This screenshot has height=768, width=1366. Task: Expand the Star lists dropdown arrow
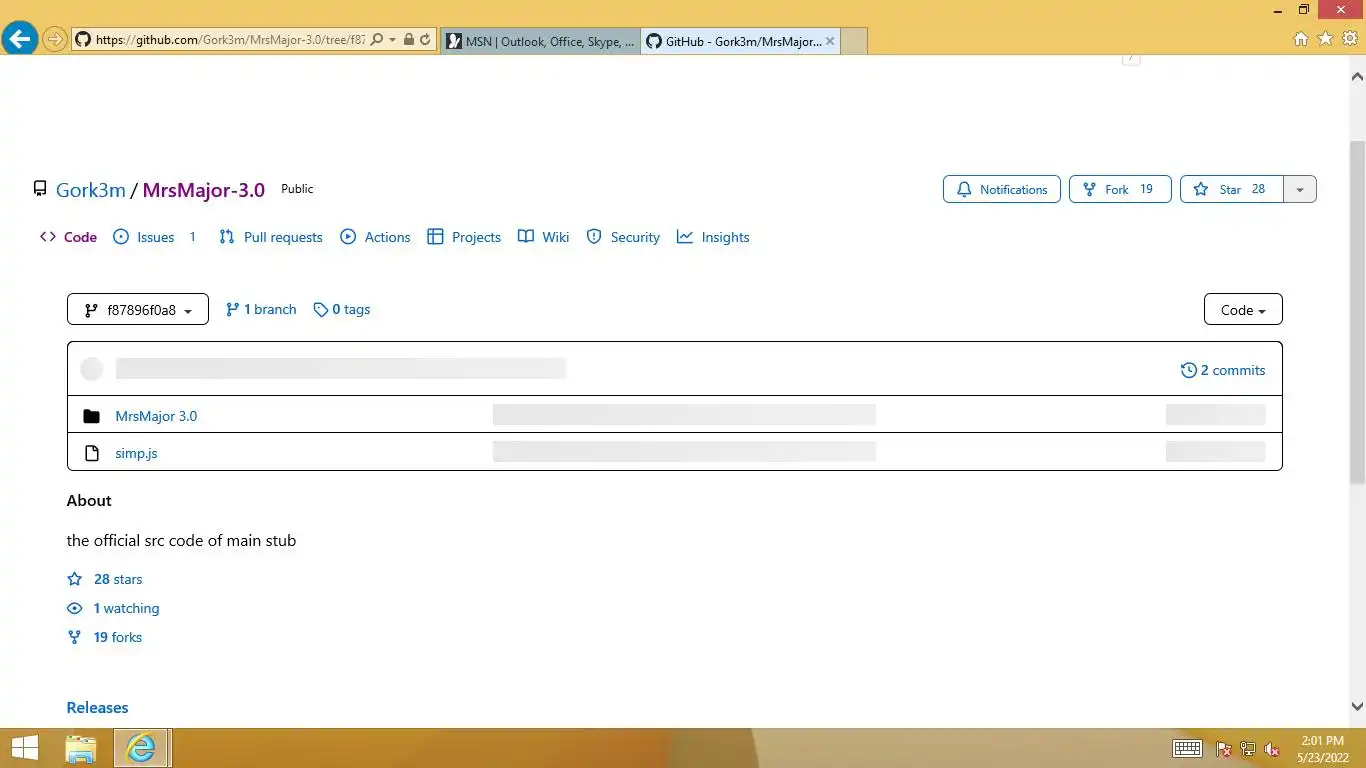pyautogui.click(x=1300, y=189)
